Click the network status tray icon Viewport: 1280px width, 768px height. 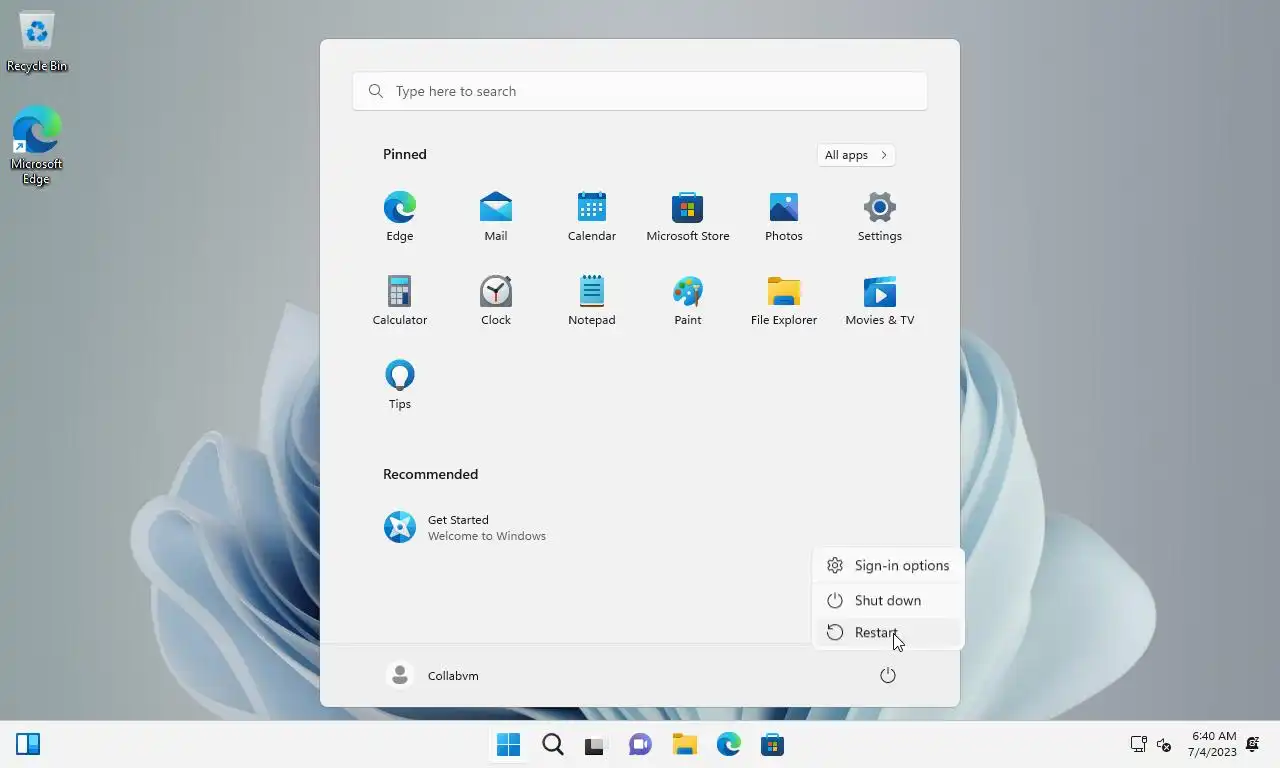1138,745
